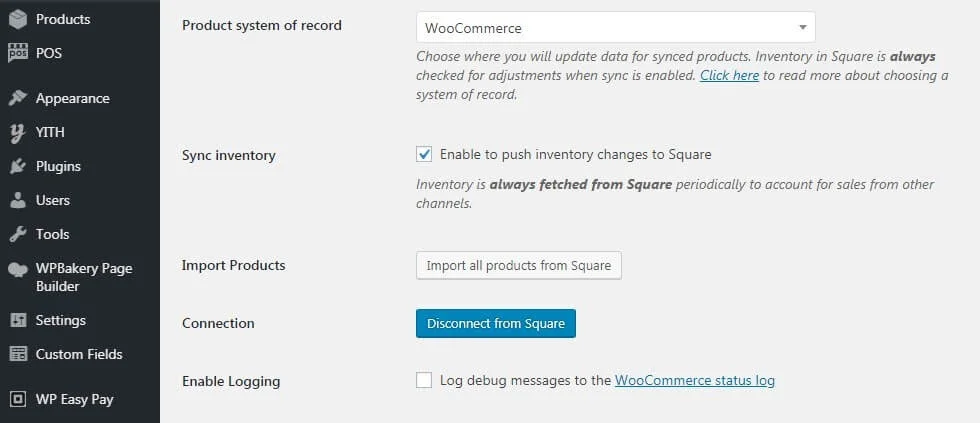
Task: Open the YITH icon in sidebar
Action: click(18, 132)
